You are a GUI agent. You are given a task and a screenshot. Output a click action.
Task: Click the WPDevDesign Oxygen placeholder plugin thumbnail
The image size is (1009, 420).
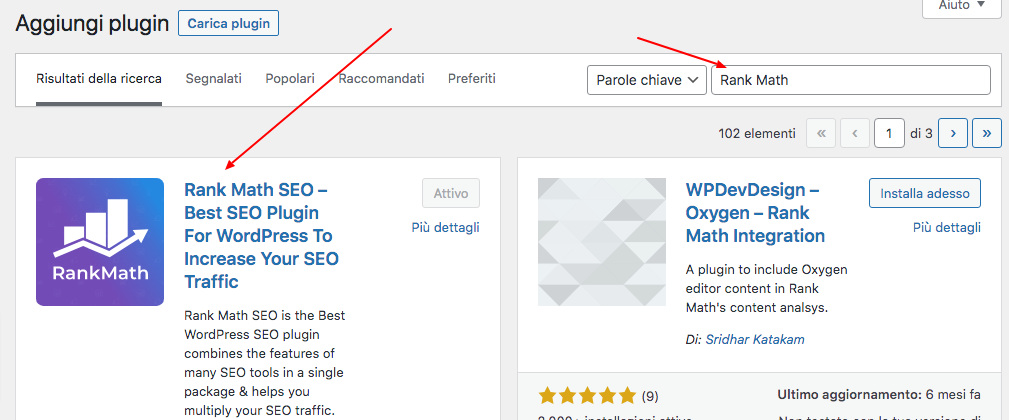click(602, 242)
